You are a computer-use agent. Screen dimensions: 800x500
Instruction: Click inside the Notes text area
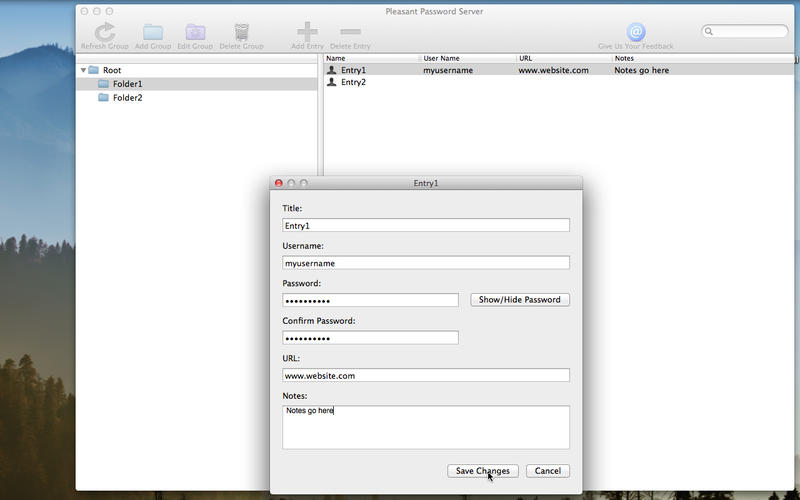425,427
